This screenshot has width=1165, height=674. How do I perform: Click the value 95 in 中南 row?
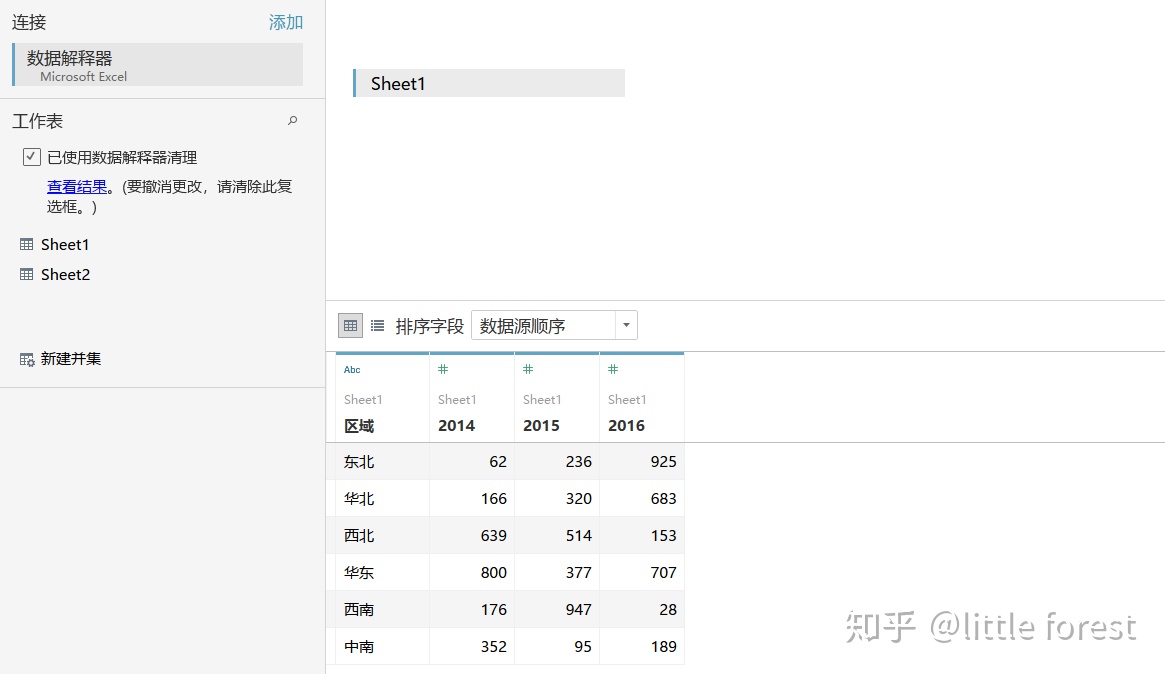[583, 647]
